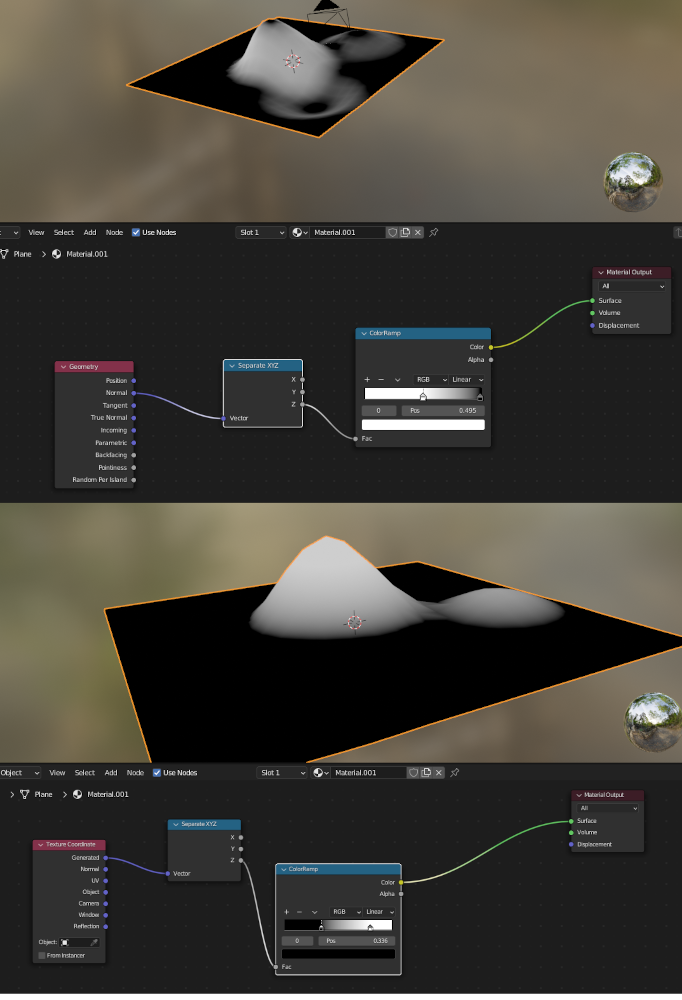The height and width of the screenshot is (1000, 682).
Task: Click white color swatch in upper ColorRamp
Action: pos(423,425)
